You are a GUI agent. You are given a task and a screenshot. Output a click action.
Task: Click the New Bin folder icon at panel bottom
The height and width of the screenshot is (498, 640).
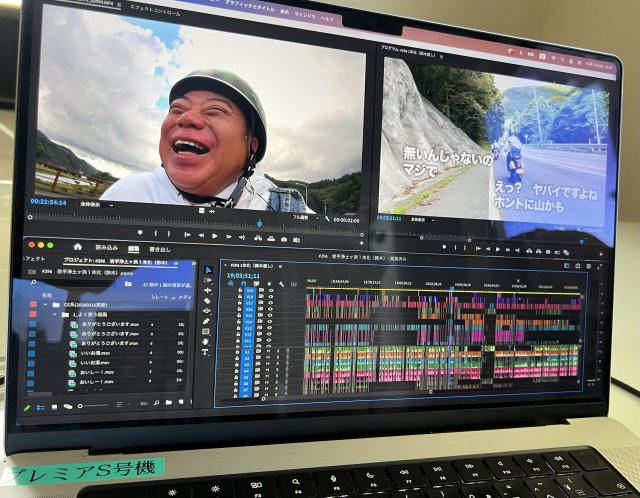(169, 402)
